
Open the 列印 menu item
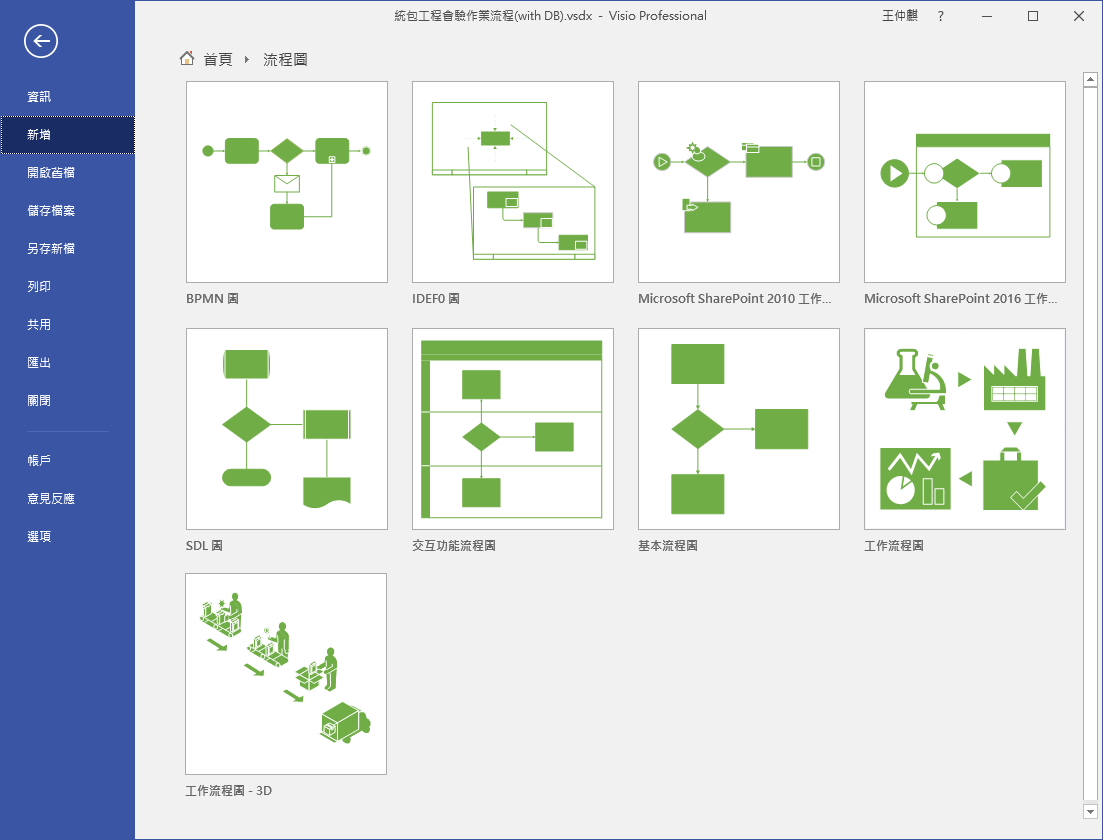(x=68, y=286)
